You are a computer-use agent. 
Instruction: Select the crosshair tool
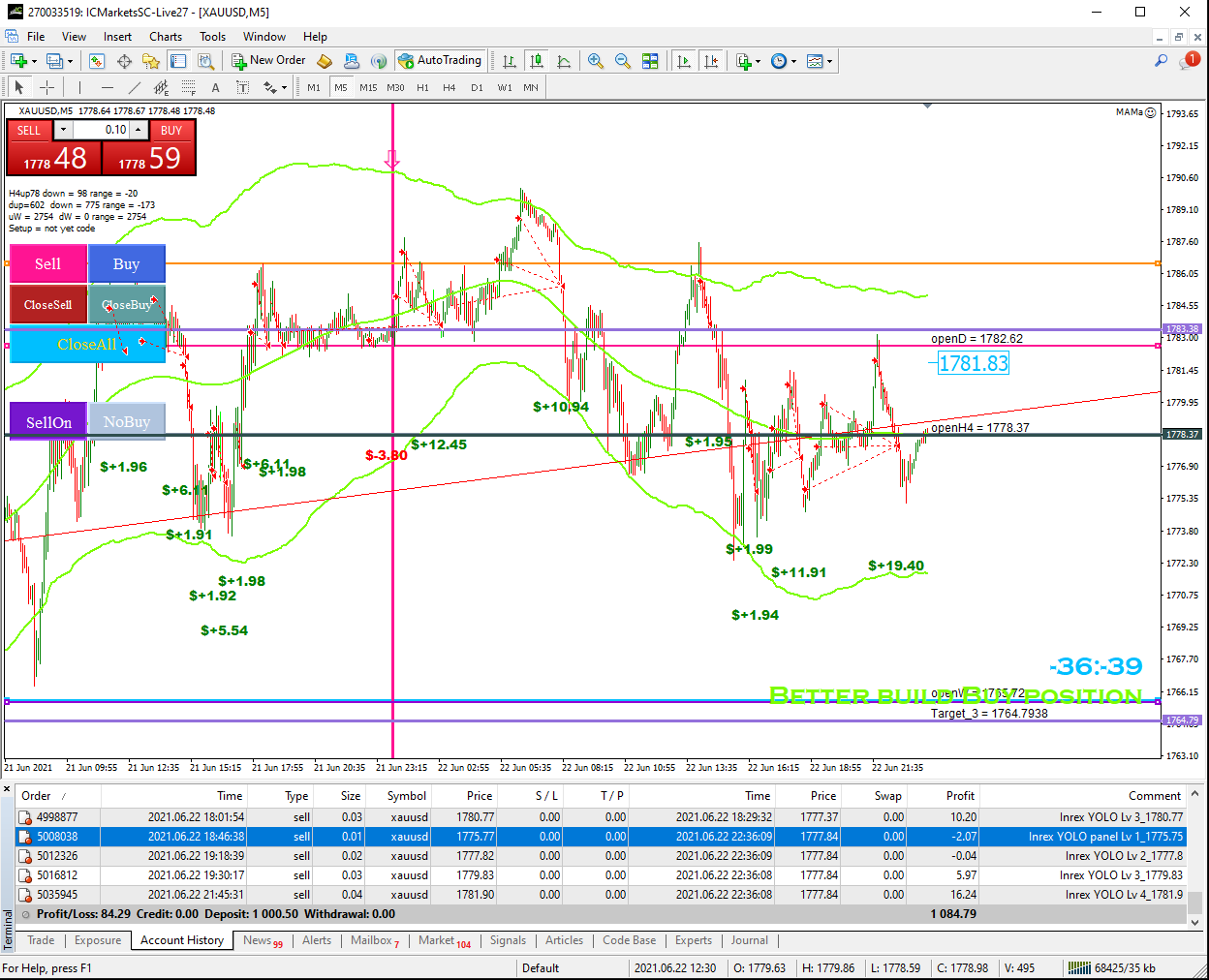point(46,87)
